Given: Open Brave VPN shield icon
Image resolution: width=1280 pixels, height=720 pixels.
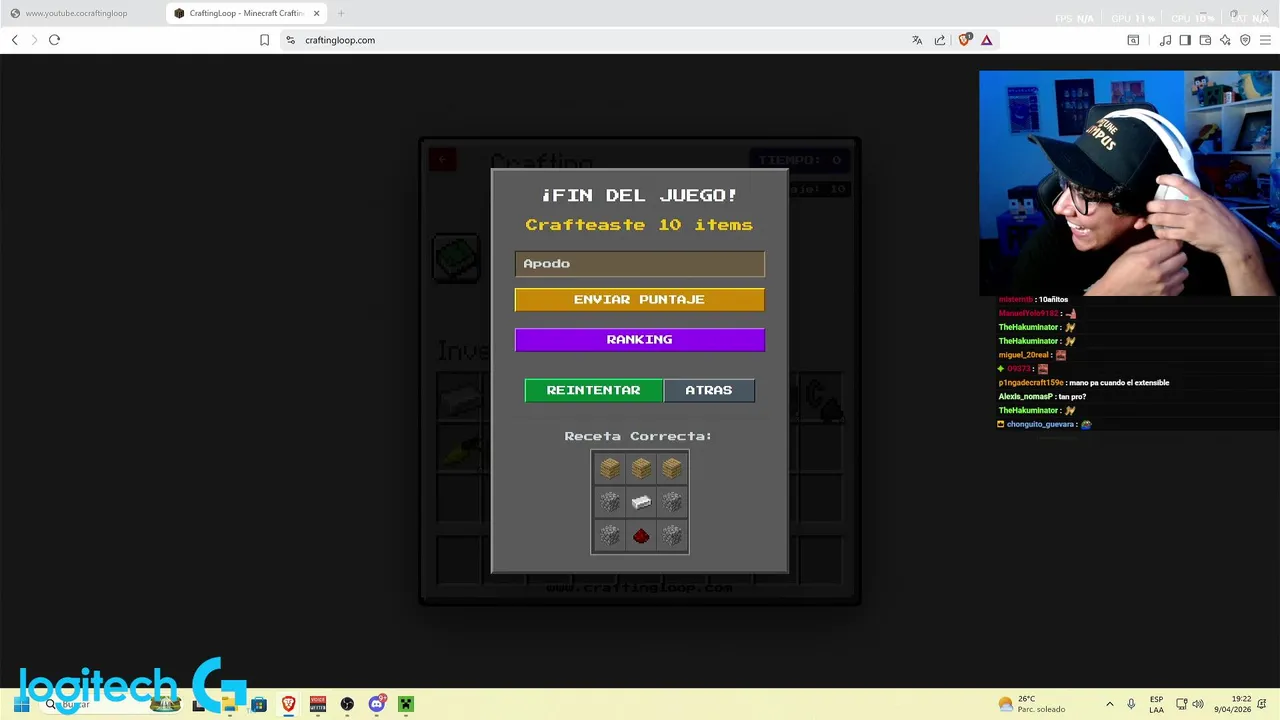Looking at the screenshot, I should (x=1245, y=40).
